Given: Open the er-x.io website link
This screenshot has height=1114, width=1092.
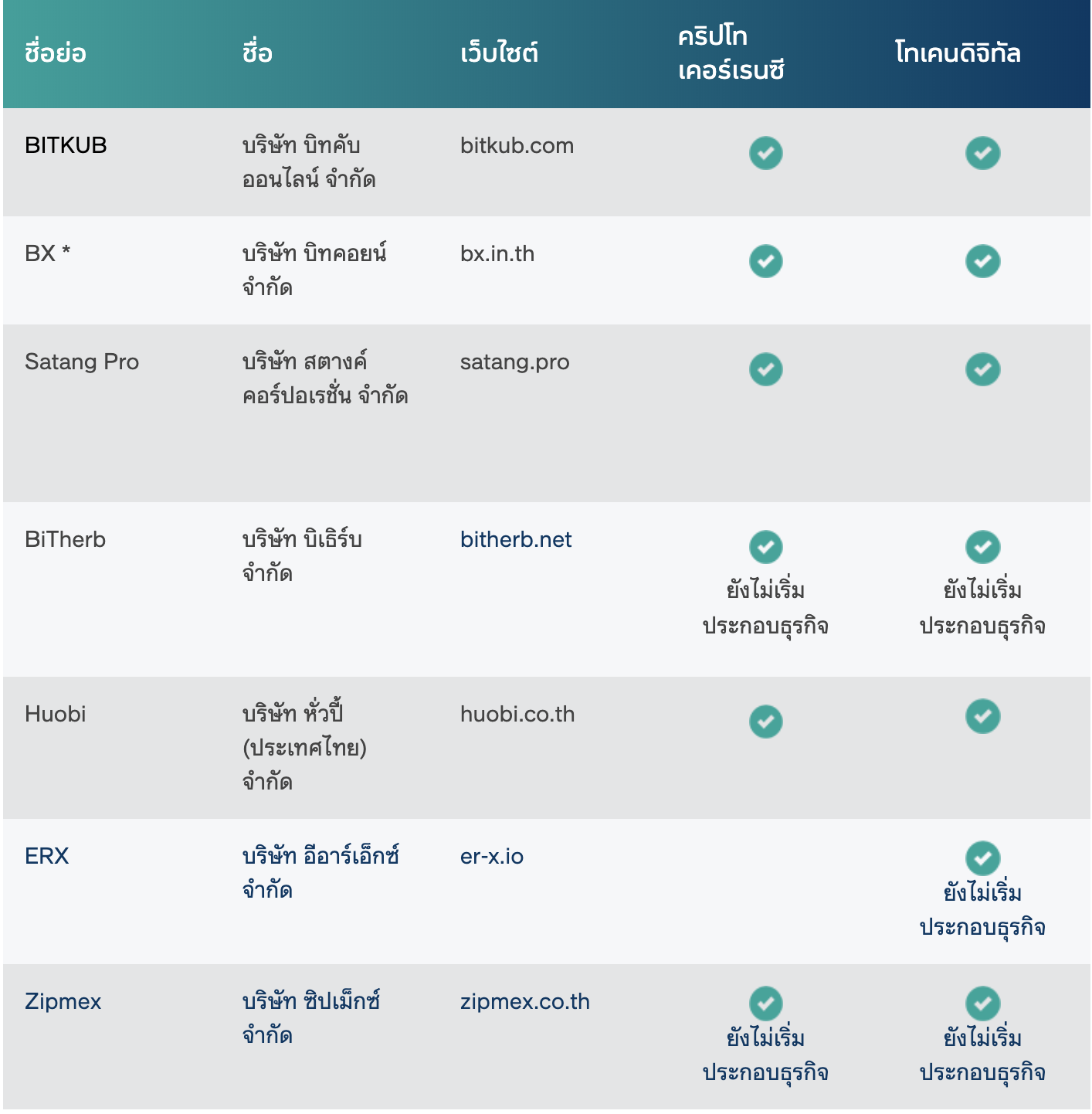Looking at the screenshot, I should [492, 856].
